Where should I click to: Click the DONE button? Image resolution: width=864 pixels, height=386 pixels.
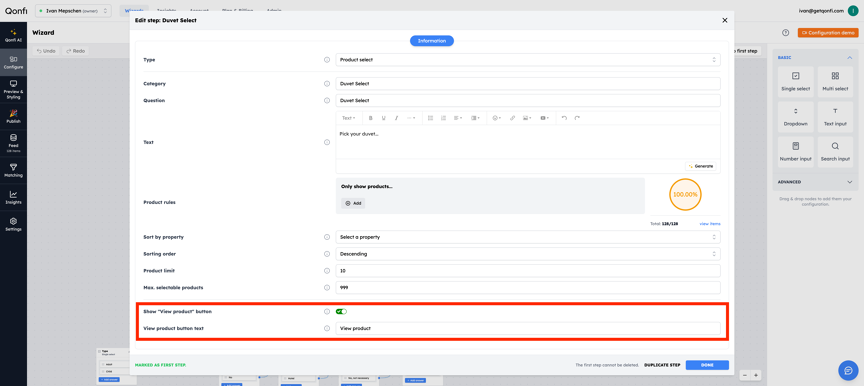[707, 365]
